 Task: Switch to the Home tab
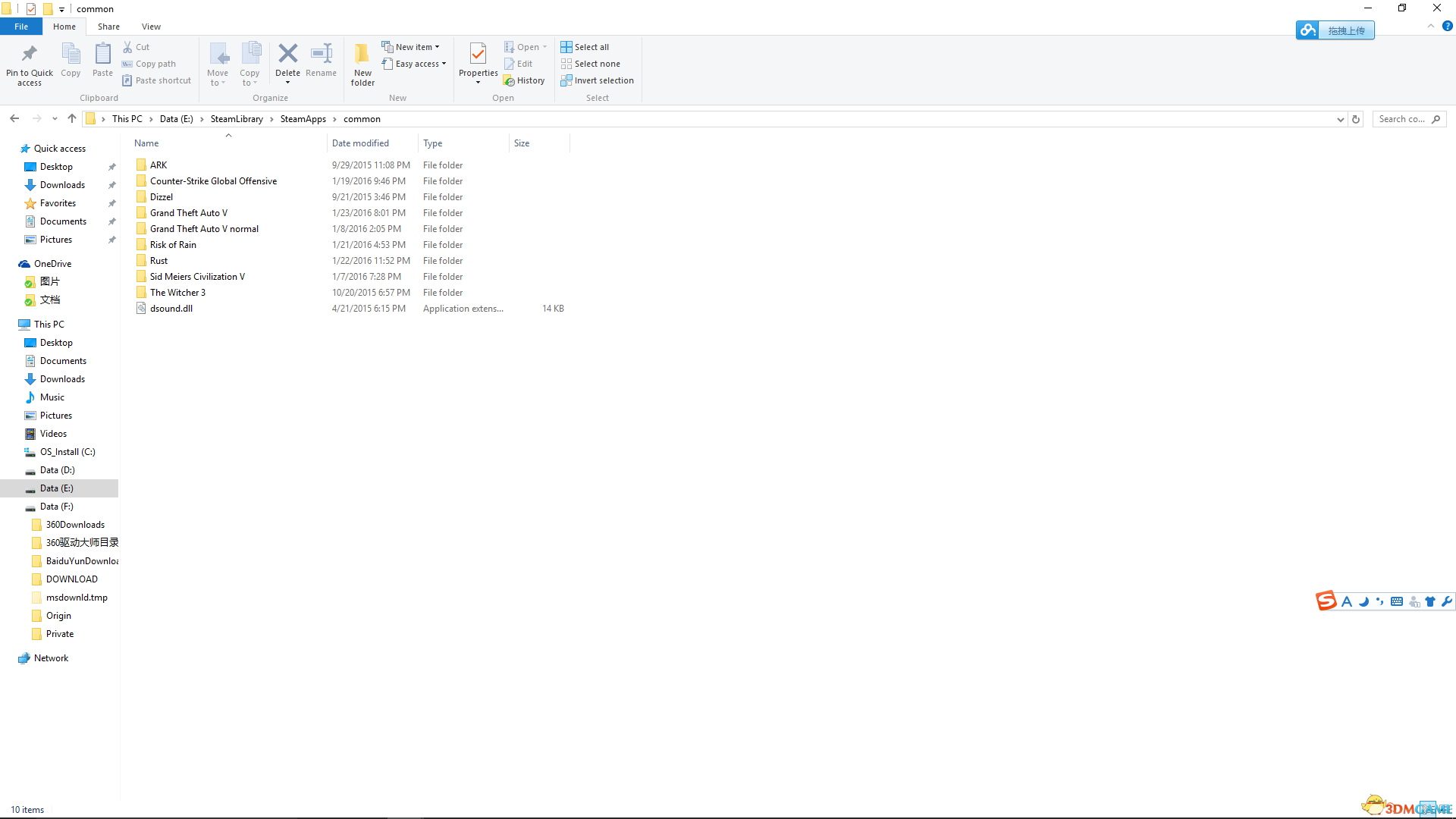coord(64,27)
